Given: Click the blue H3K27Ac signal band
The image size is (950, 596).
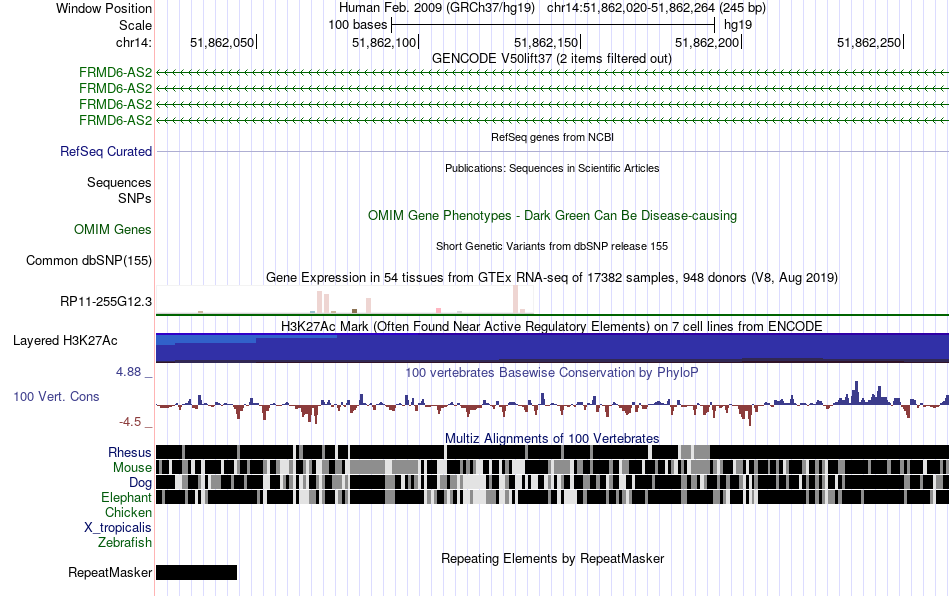Looking at the screenshot, I should pos(552,348).
